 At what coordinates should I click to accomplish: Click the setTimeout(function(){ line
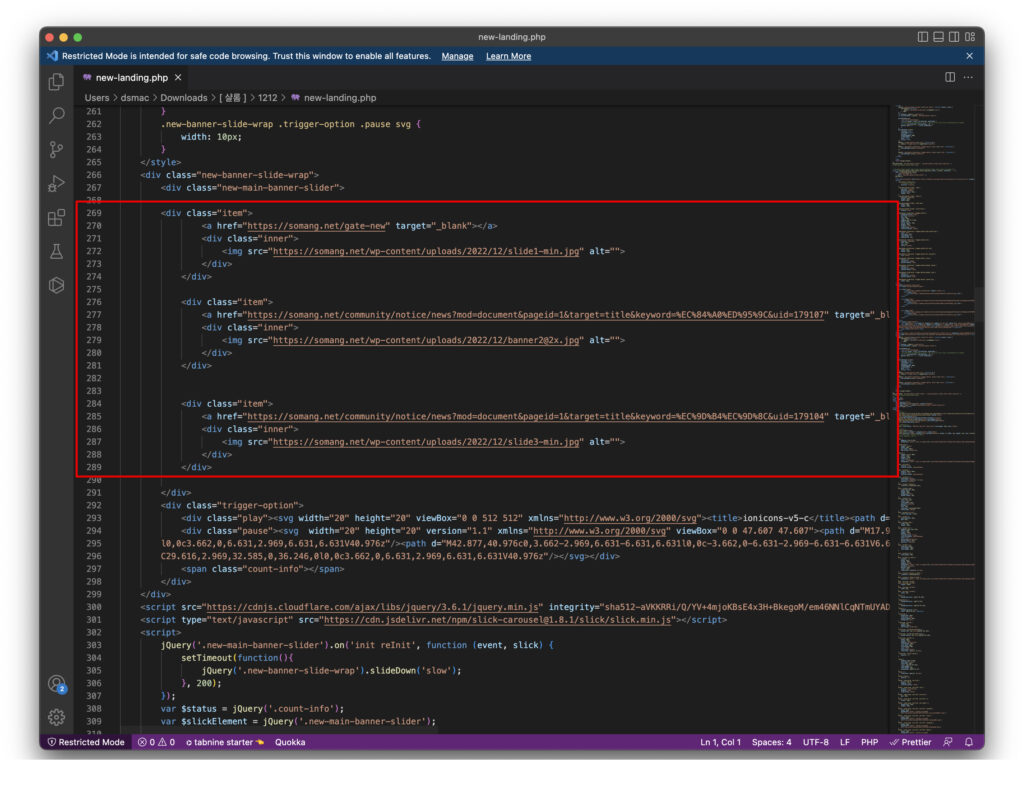237,658
